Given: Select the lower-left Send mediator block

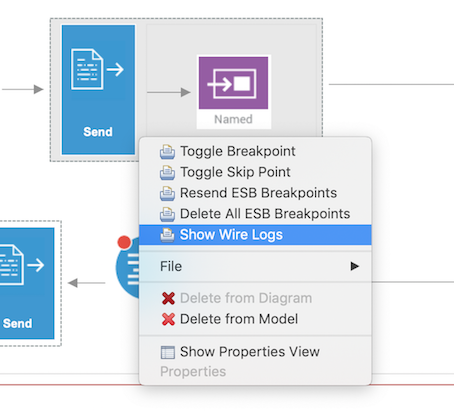Looking at the screenshot, I should coord(27,283).
